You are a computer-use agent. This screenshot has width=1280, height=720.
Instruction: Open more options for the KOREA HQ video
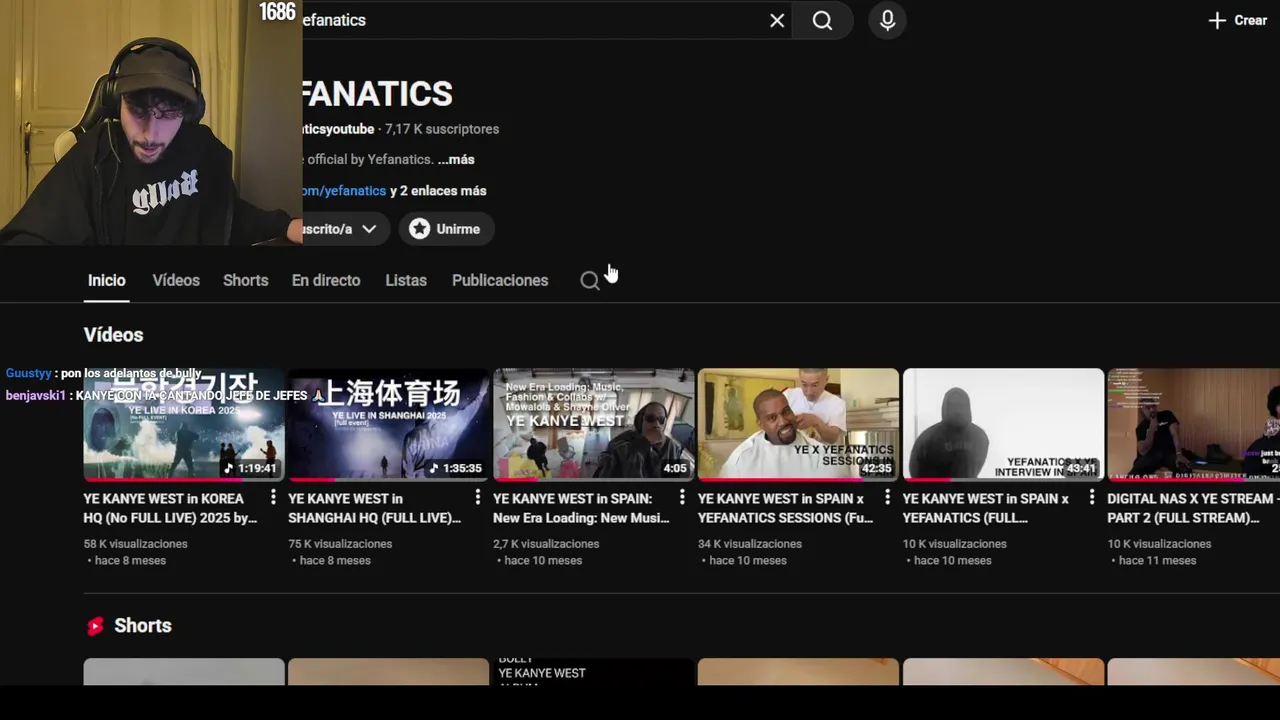[x=273, y=498]
